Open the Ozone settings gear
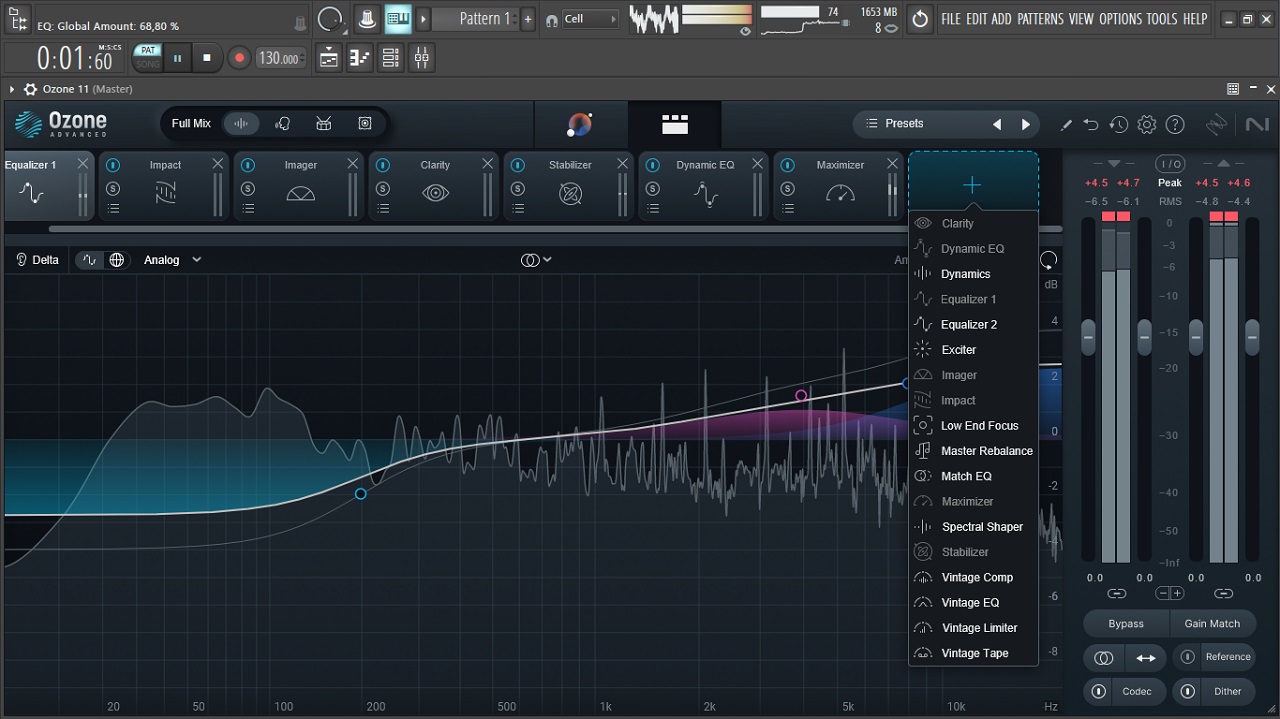Screen dimensions: 1280x719 click(1147, 125)
